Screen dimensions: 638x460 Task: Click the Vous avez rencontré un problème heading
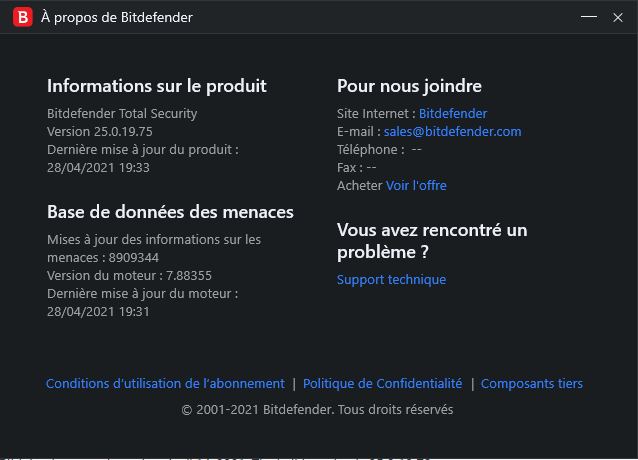(431, 241)
